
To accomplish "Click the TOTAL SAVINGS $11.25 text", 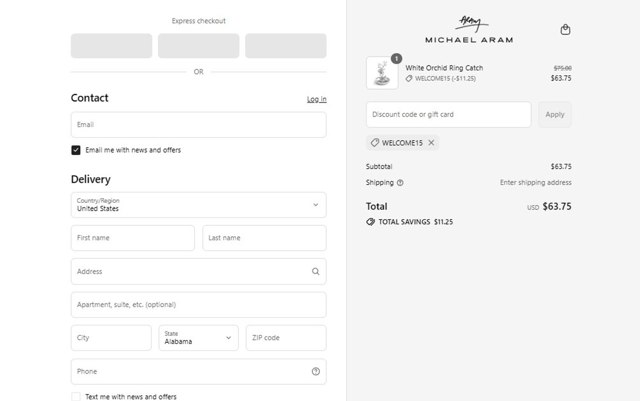I will click(x=416, y=222).
